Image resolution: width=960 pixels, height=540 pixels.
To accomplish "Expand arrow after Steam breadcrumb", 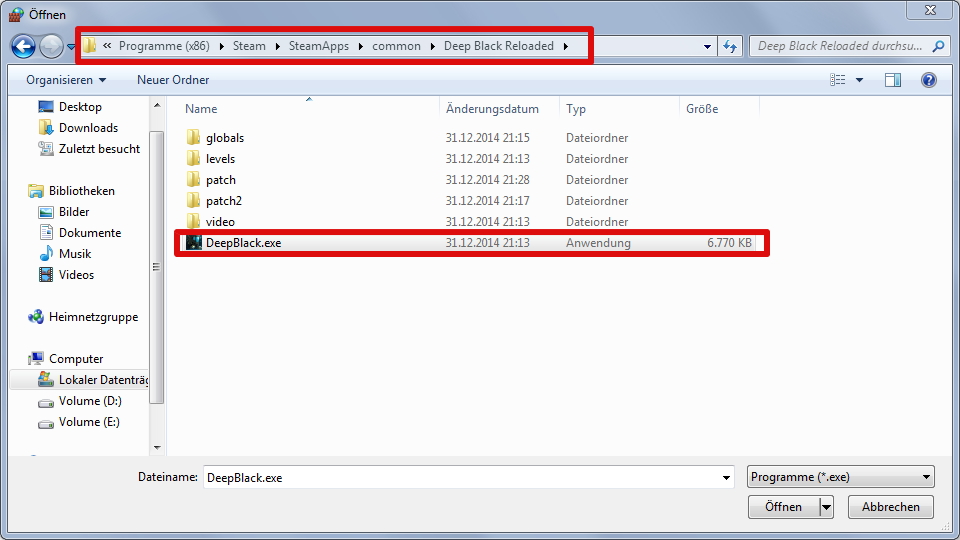I will pos(277,47).
